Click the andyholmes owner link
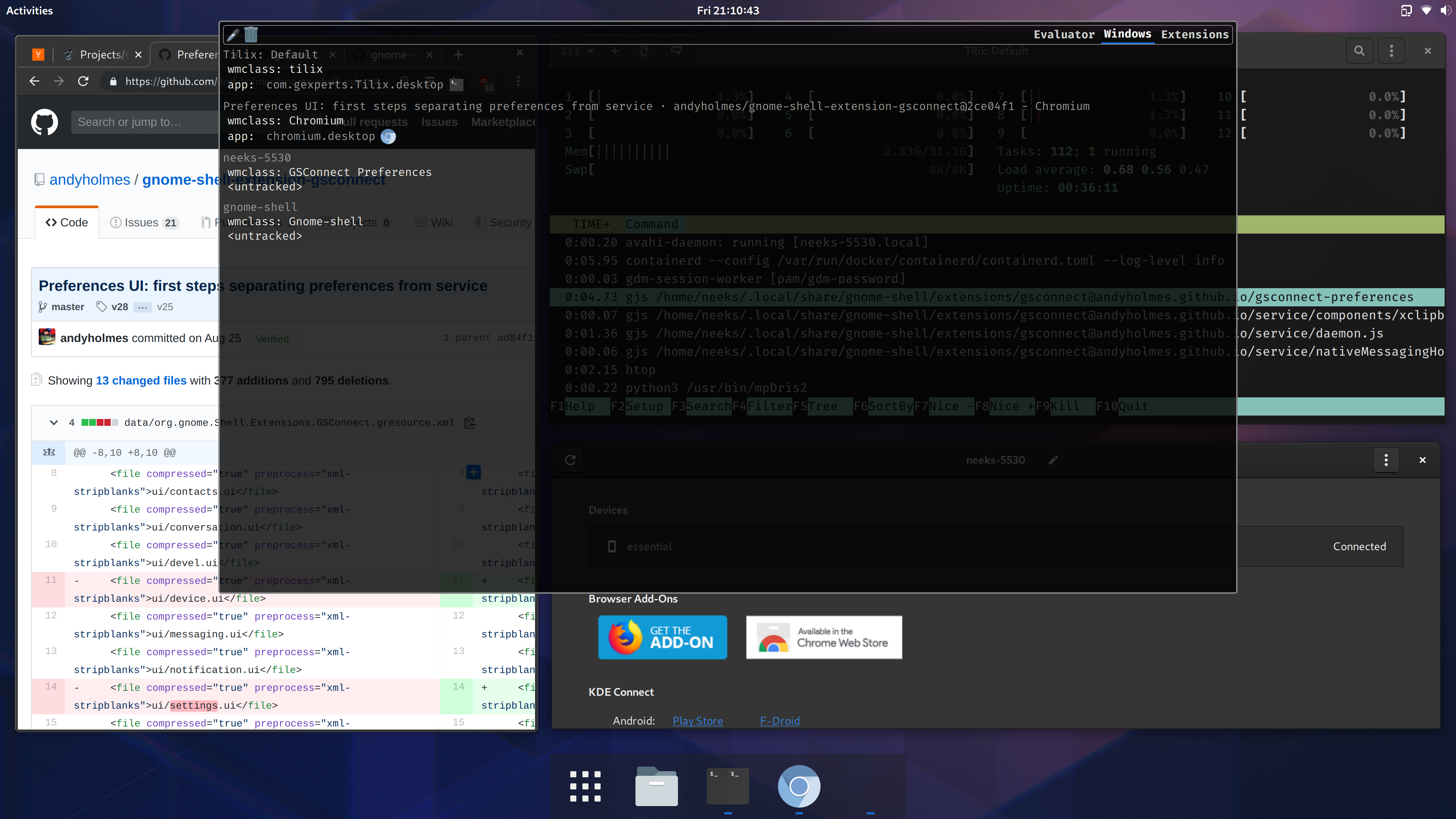Viewport: 1456px width, 819px height. pyautogui.click(x=90, y=180)
